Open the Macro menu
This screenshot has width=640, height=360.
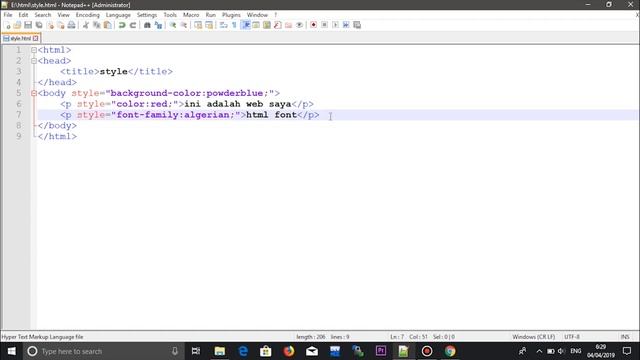point(191,15)
